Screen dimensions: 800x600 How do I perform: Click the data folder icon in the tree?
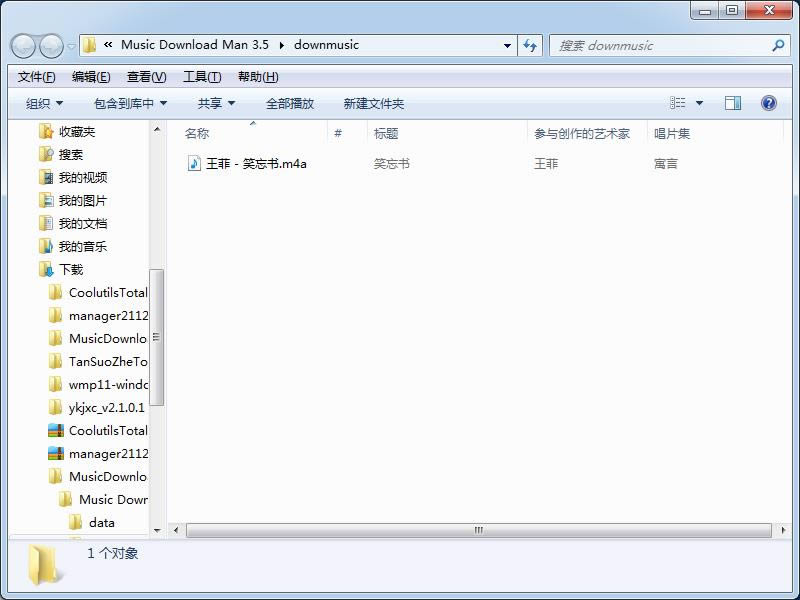pyautogui.click(x=76, y=522)
